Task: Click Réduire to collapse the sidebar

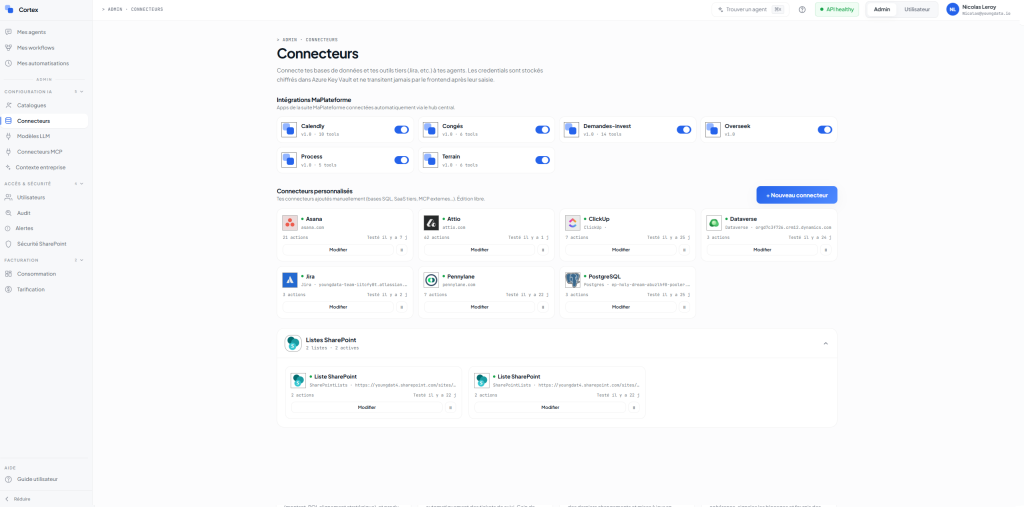Action: [x=18, y=499]
